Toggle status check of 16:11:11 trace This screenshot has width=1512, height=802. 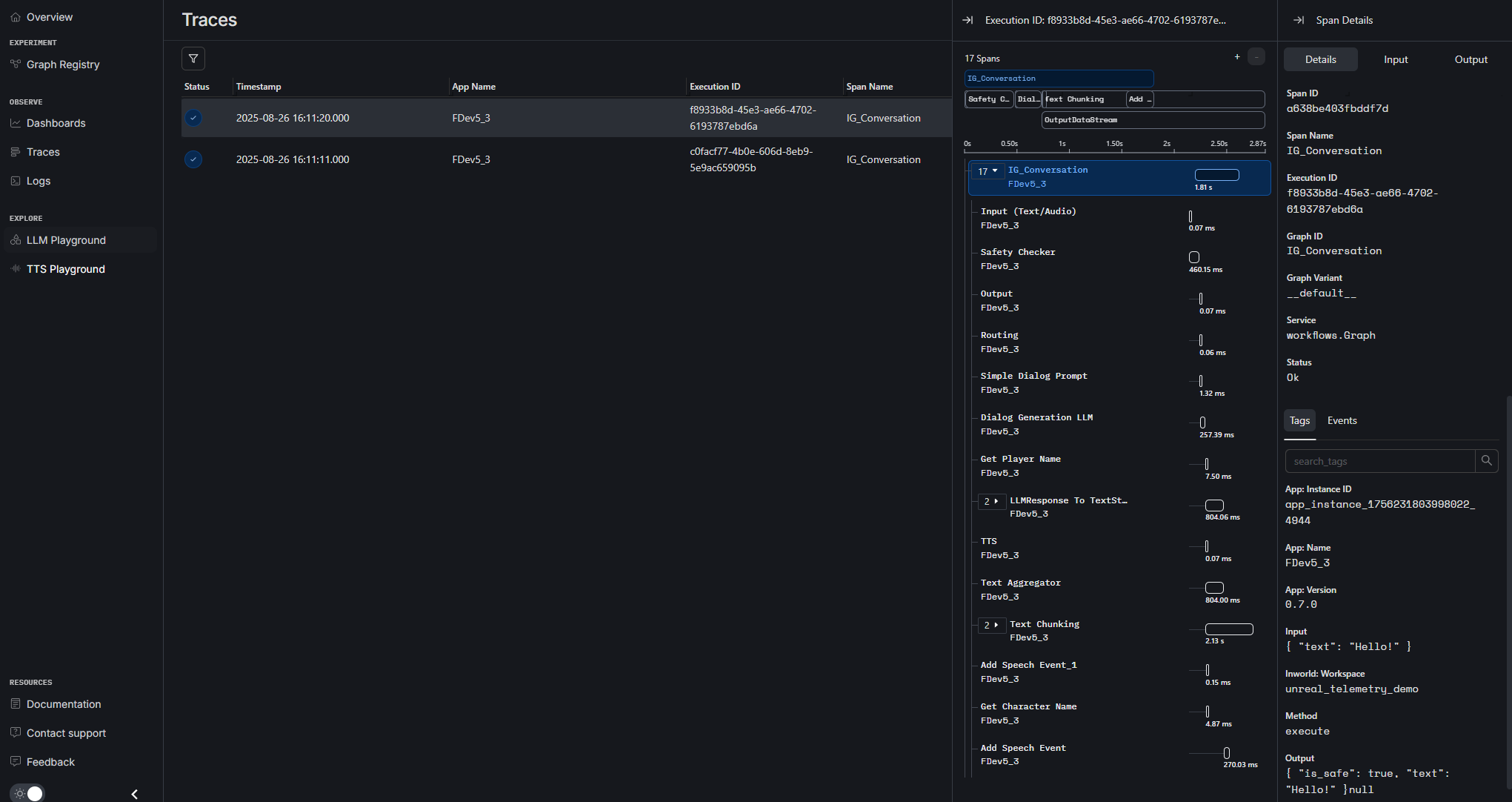193,159
